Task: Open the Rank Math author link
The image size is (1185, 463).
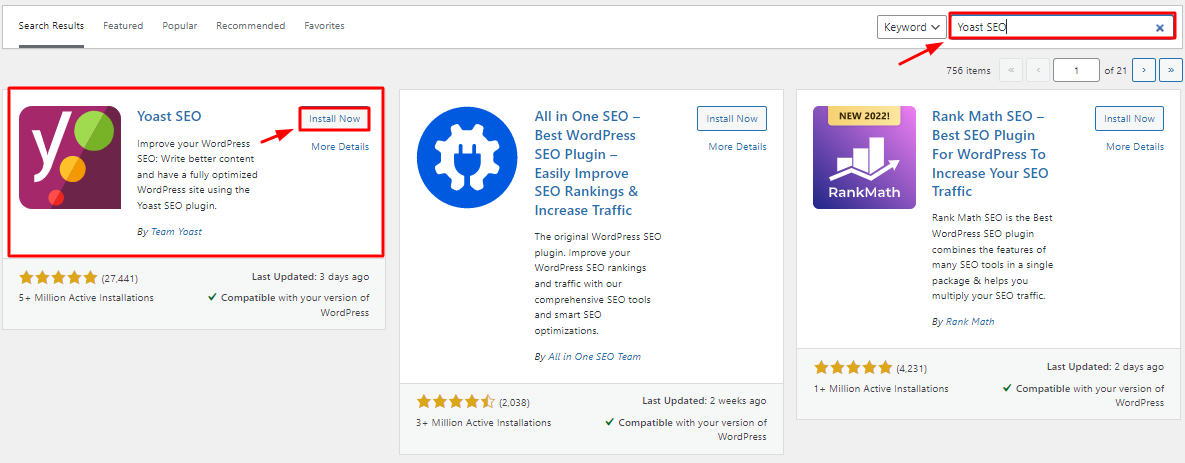Action: 970,322
